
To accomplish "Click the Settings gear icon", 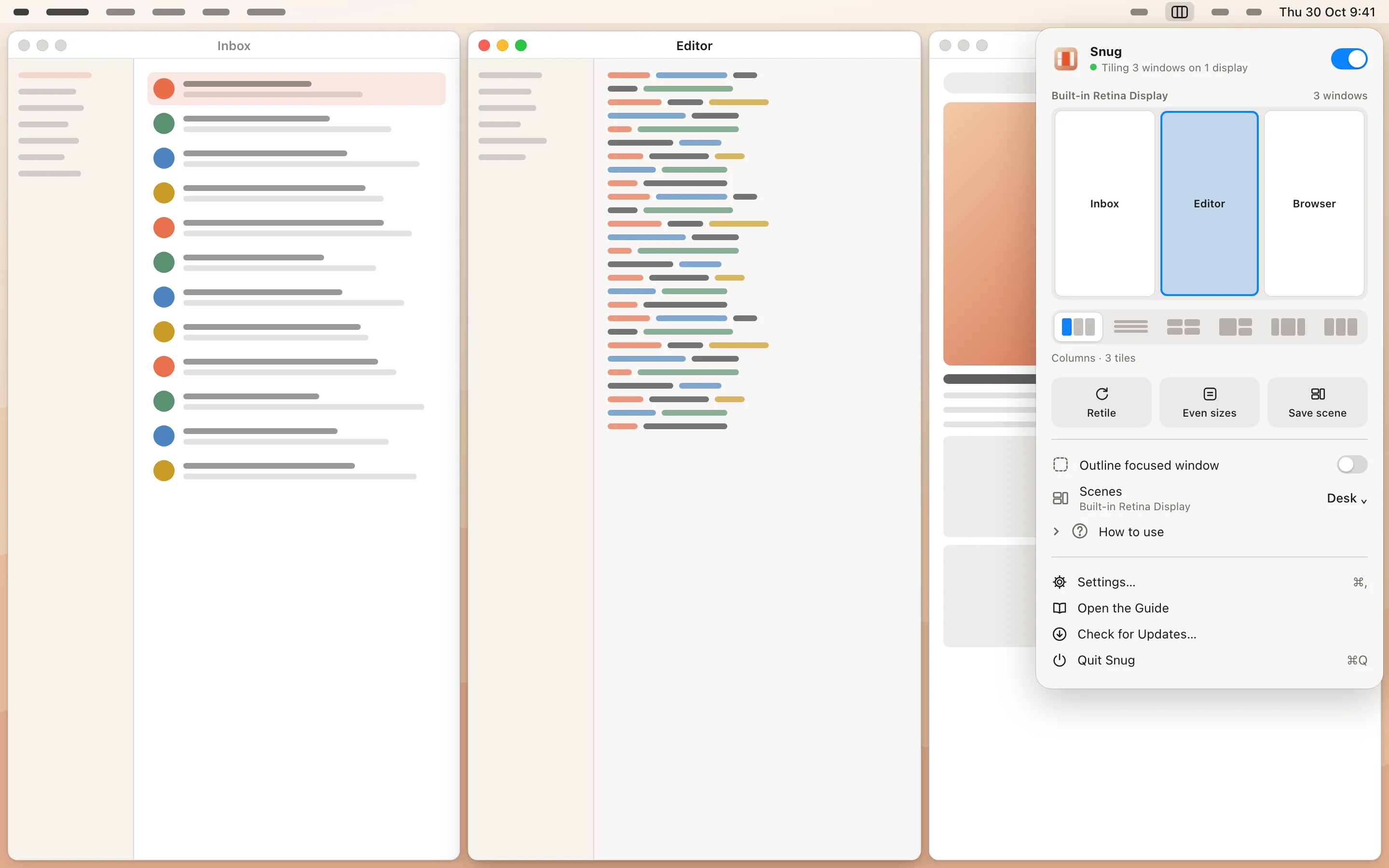I will pos(1060,582).
